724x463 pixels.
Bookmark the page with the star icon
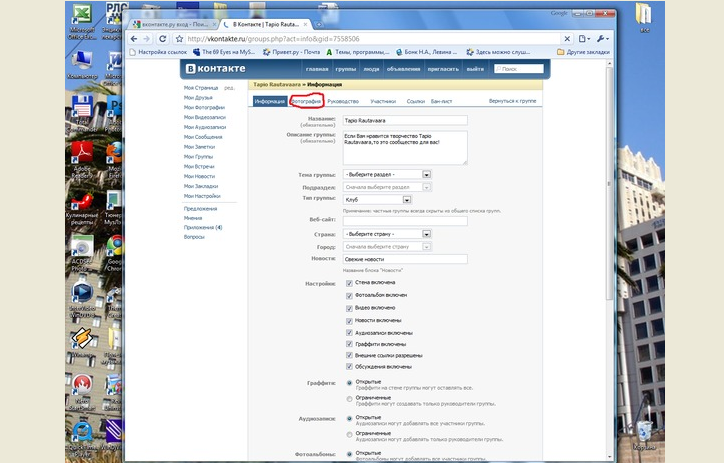tap(179, 39)
